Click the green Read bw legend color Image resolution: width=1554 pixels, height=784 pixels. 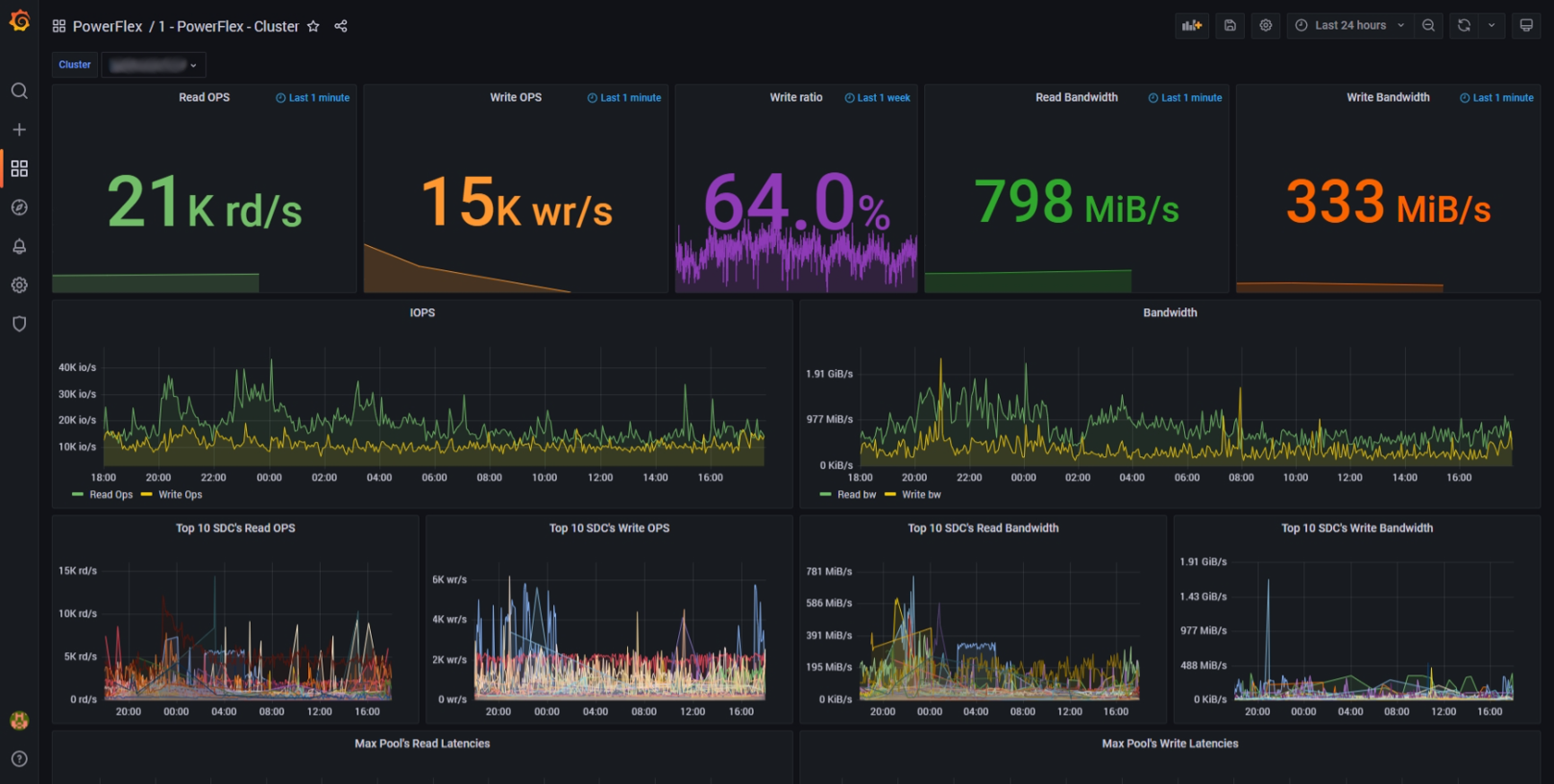(x=826, y=495)
